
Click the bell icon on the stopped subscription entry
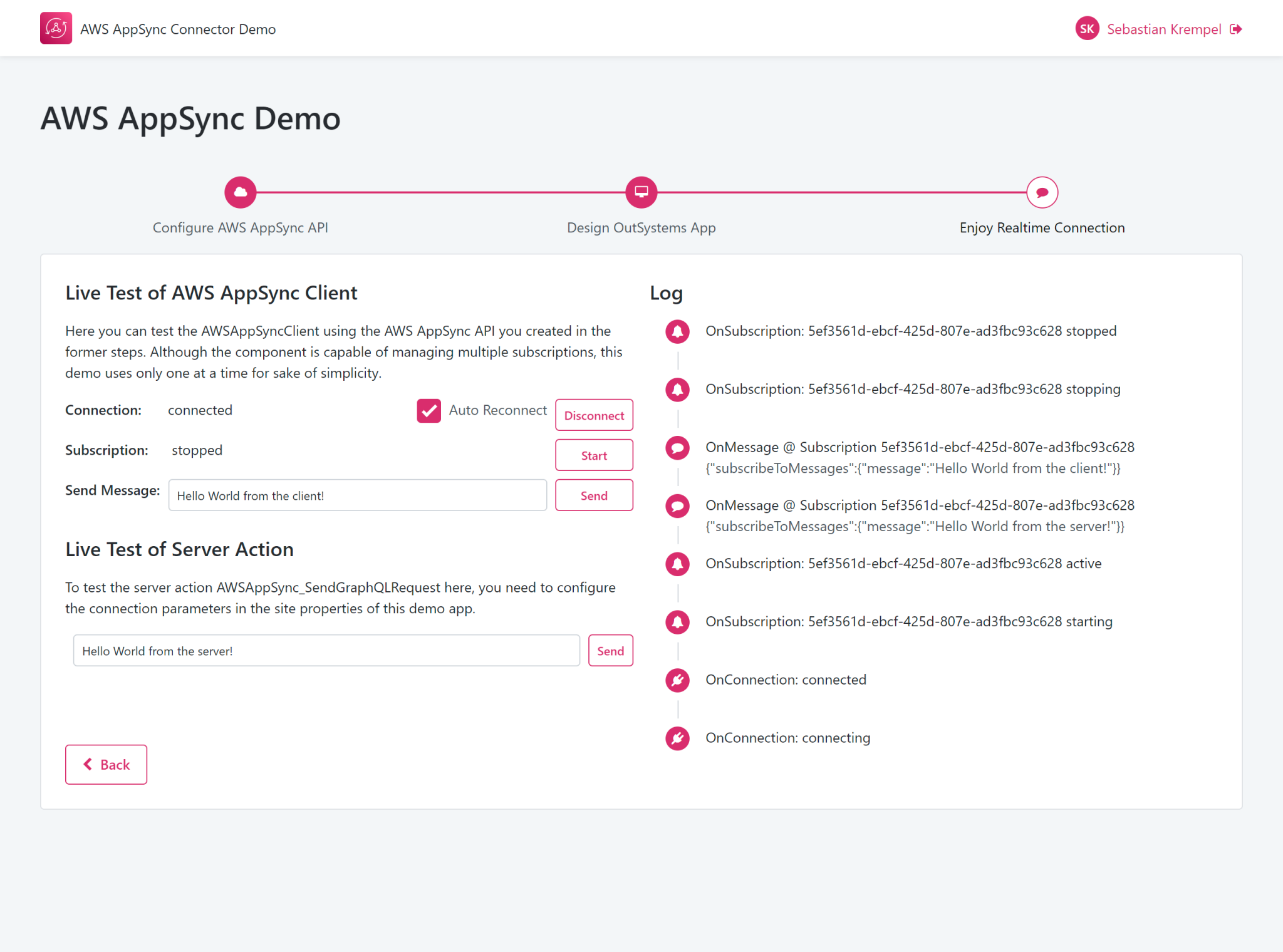pyautogui.click(x=677, y=332)
